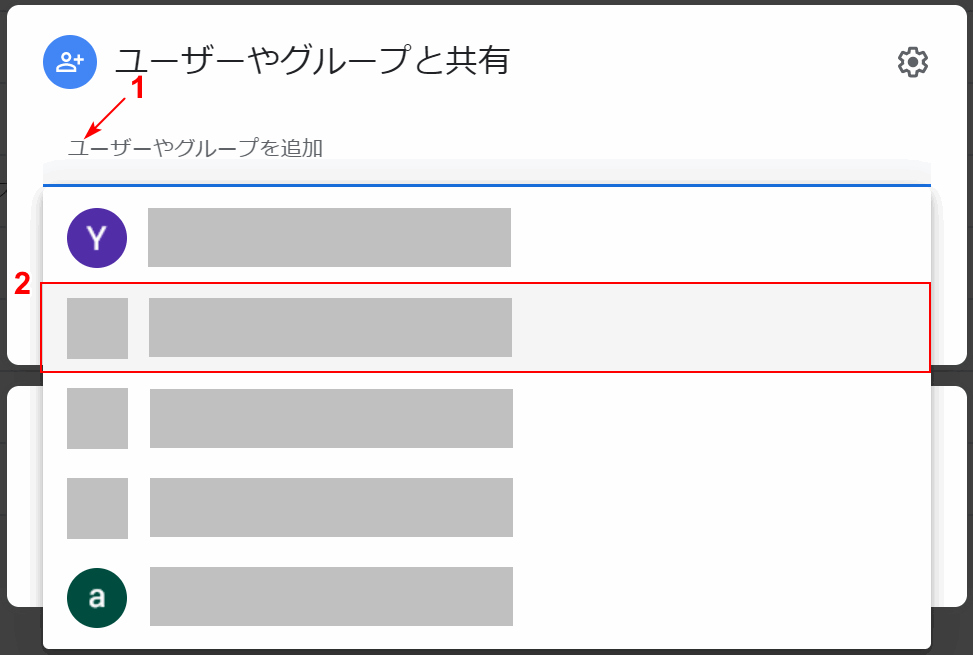Viewport: 973px width, 655px height.
Task: Click the red number 2 annotation label
Action: pyautogui.click(x=22, y=285)
